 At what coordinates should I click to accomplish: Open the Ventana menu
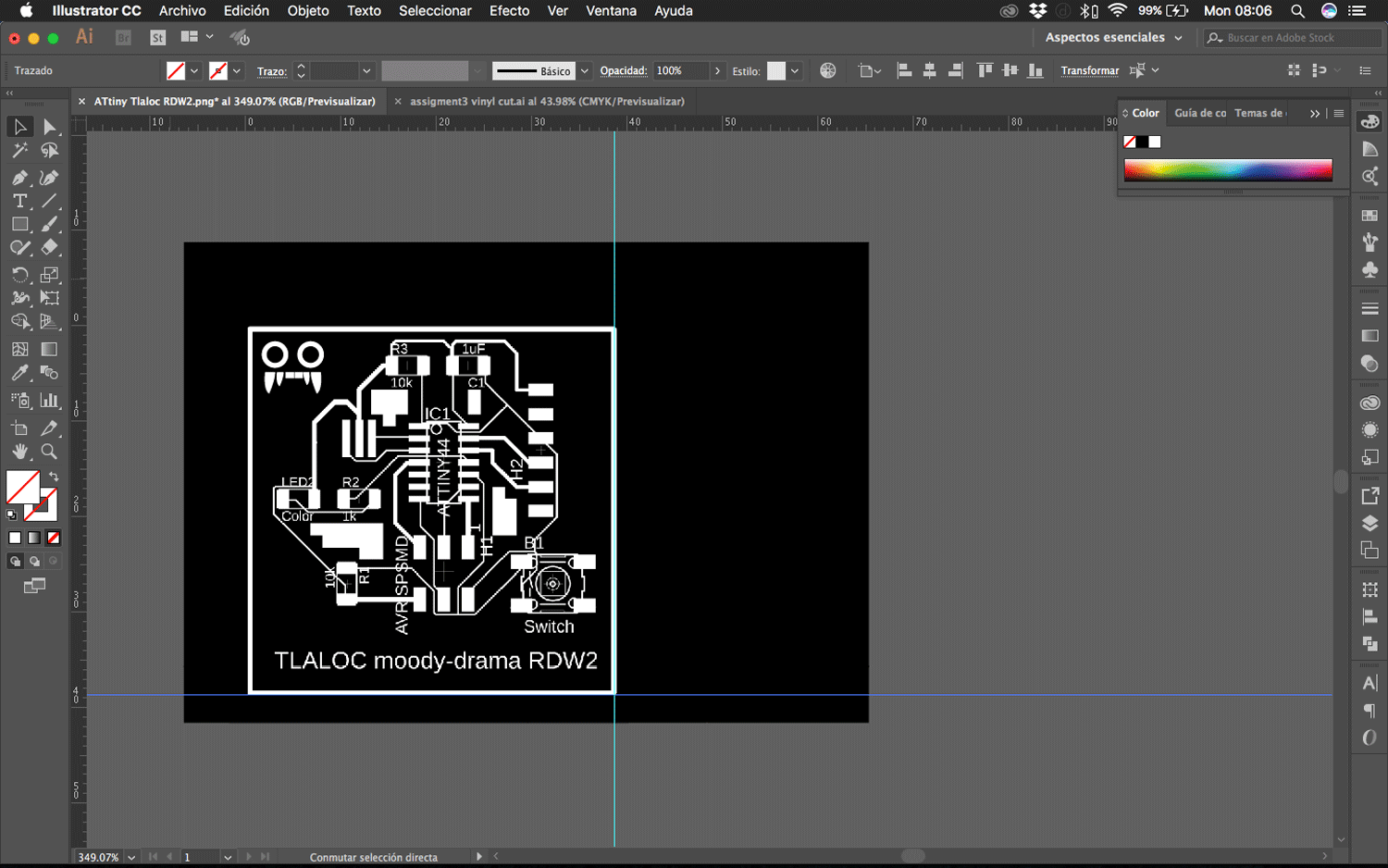coord(611,11)
